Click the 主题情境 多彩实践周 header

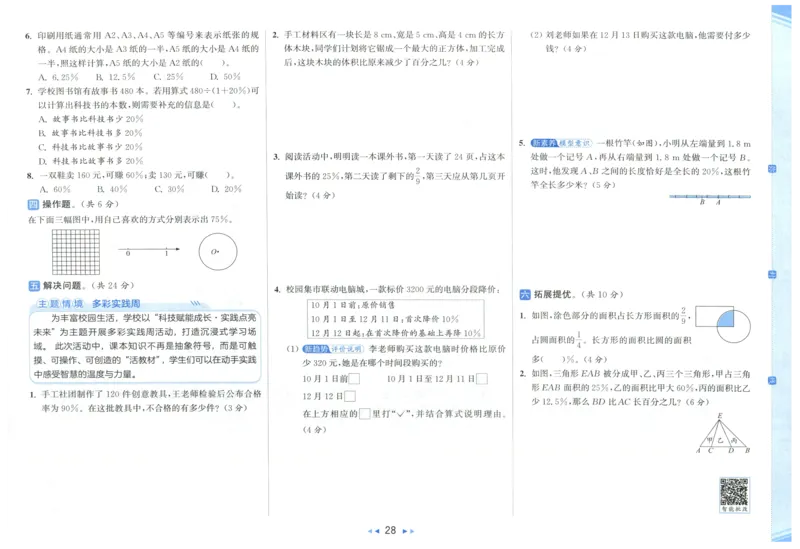tap(89, 304)
